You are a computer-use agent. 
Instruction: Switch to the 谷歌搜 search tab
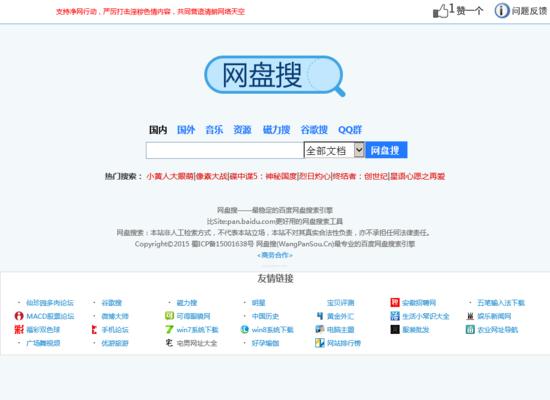click(314, 130)
